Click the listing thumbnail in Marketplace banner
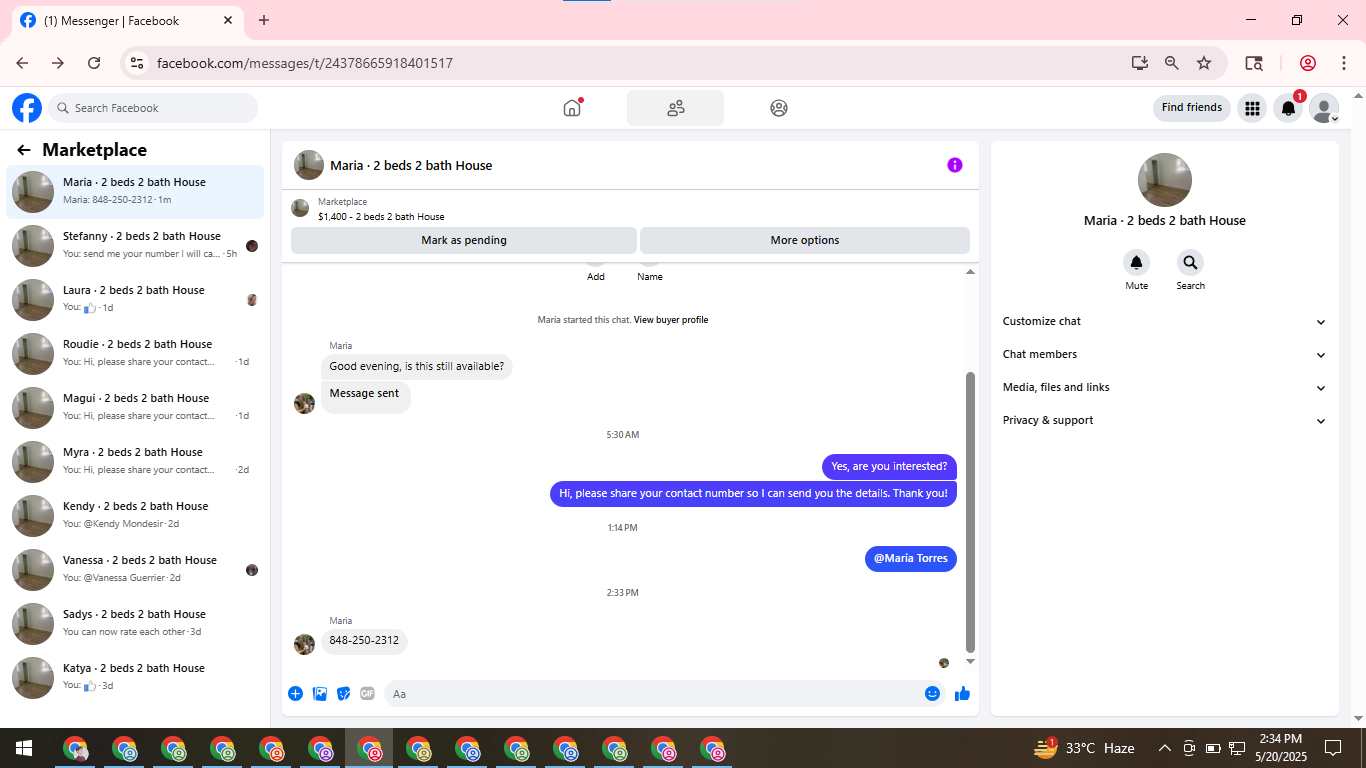The height and width of the screenshot is (768, 1366). tap(300, 208)
